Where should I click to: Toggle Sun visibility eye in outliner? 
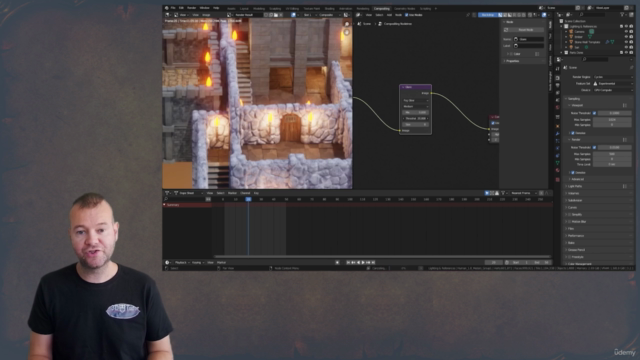626,47
